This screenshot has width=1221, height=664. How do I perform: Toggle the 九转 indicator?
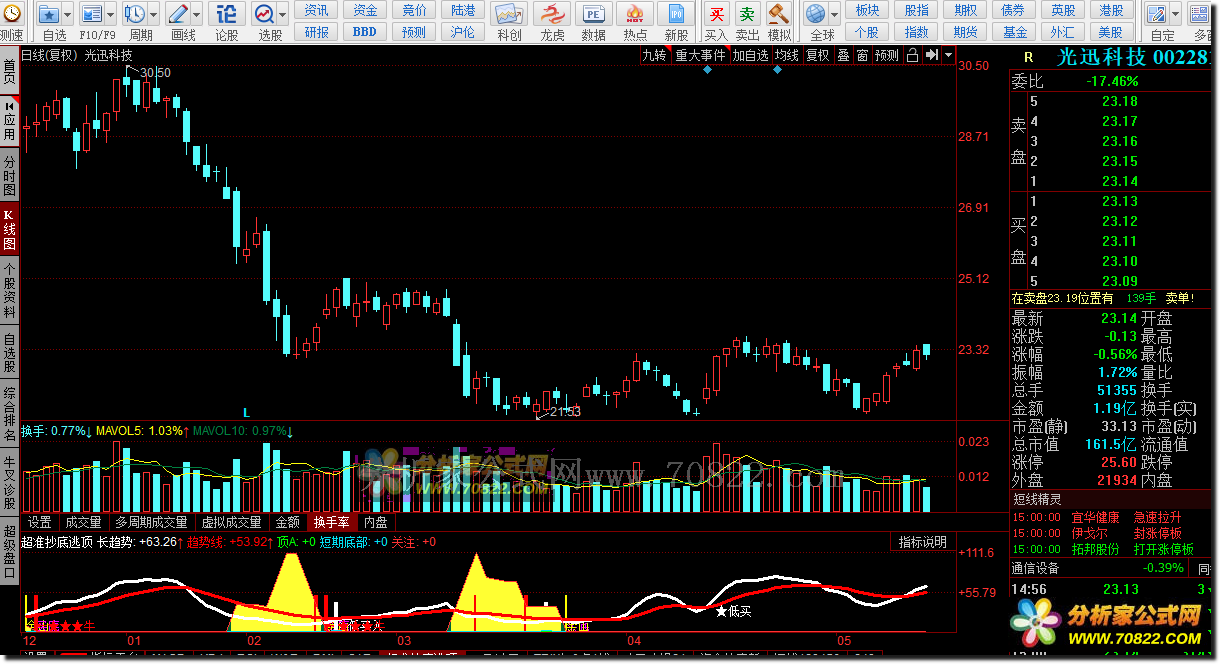click(x=655, y=55)
